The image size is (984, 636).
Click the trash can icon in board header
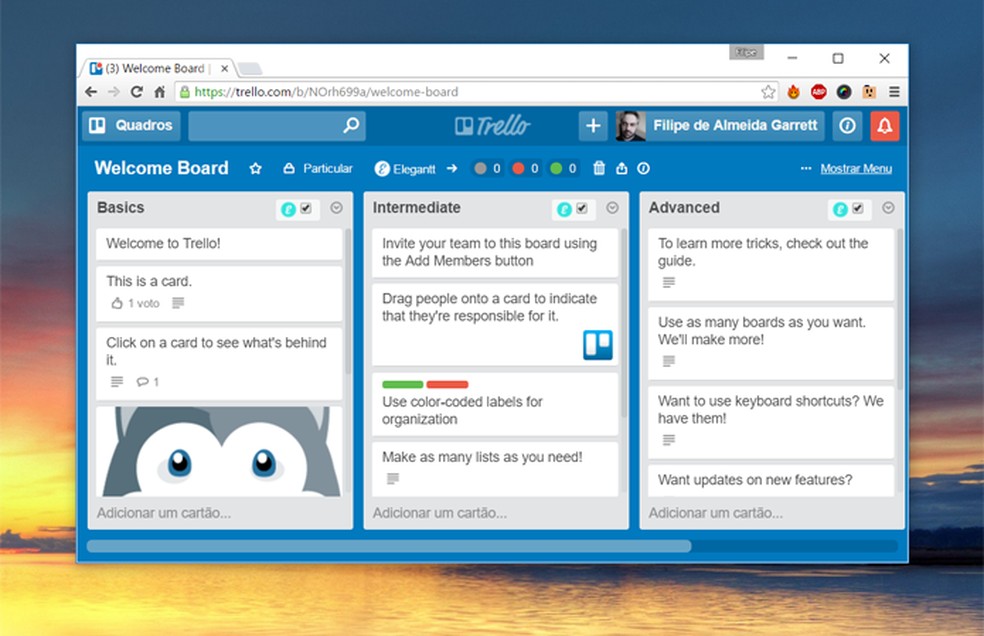[599, 168]
